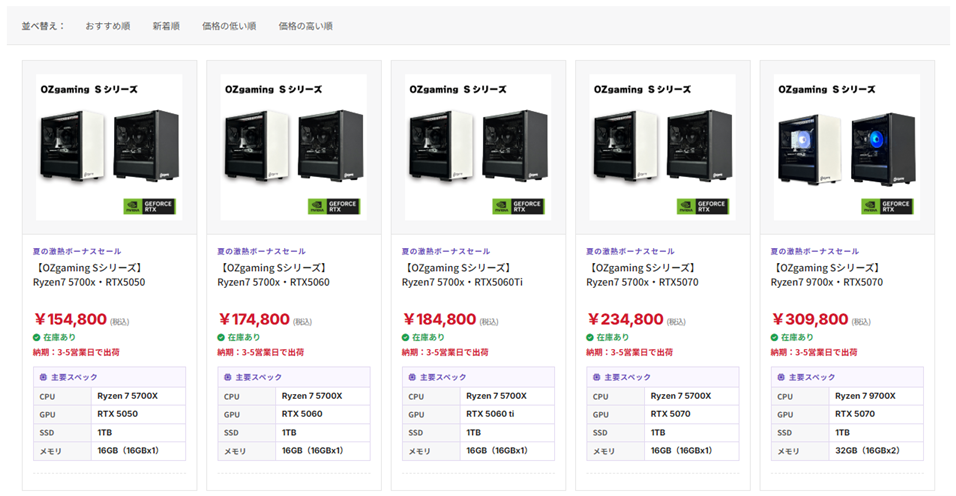Click the ¥174,800 price
956x496 pixels.
coord(254,319)
